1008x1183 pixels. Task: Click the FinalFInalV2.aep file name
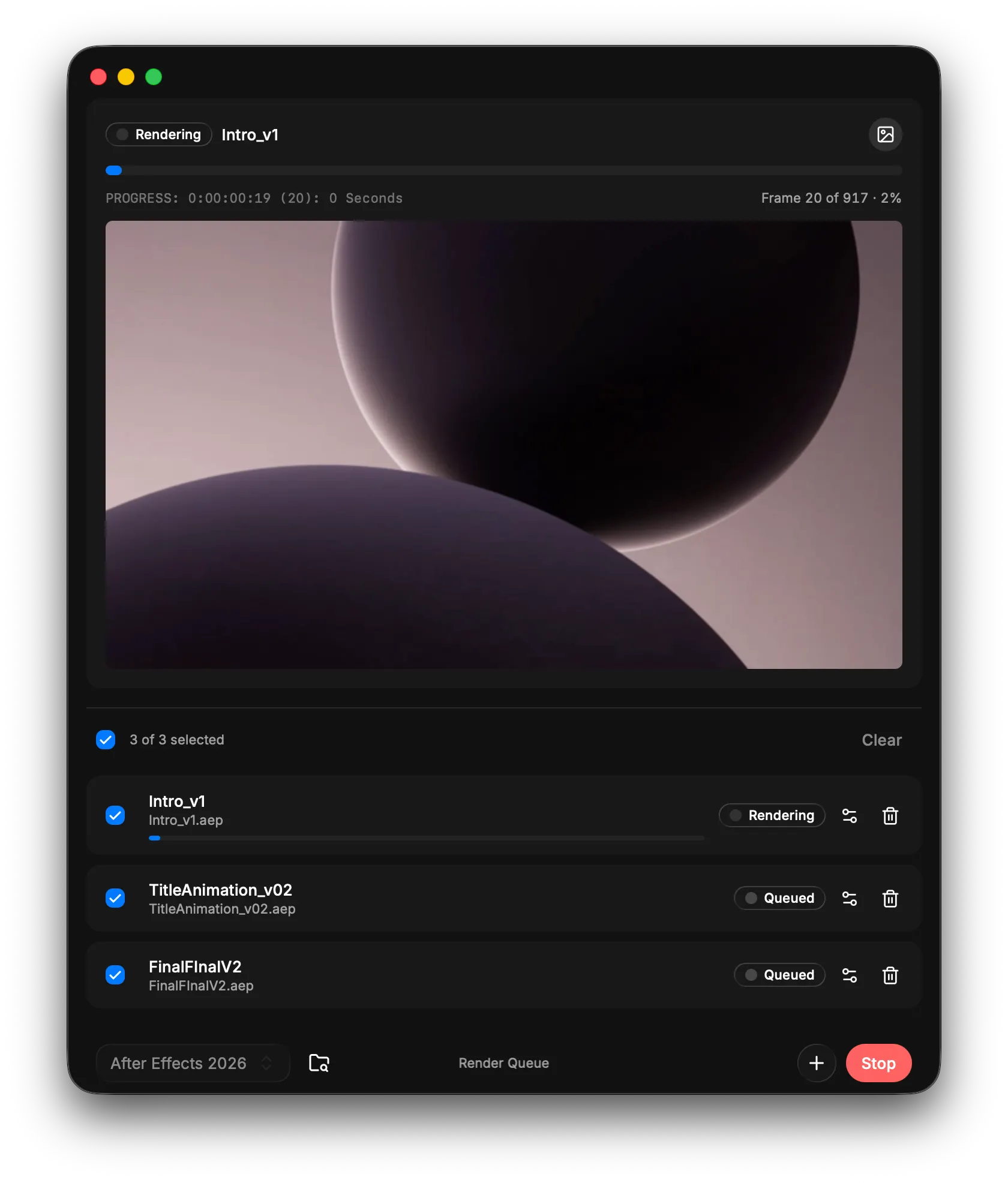tap(201, 986)
